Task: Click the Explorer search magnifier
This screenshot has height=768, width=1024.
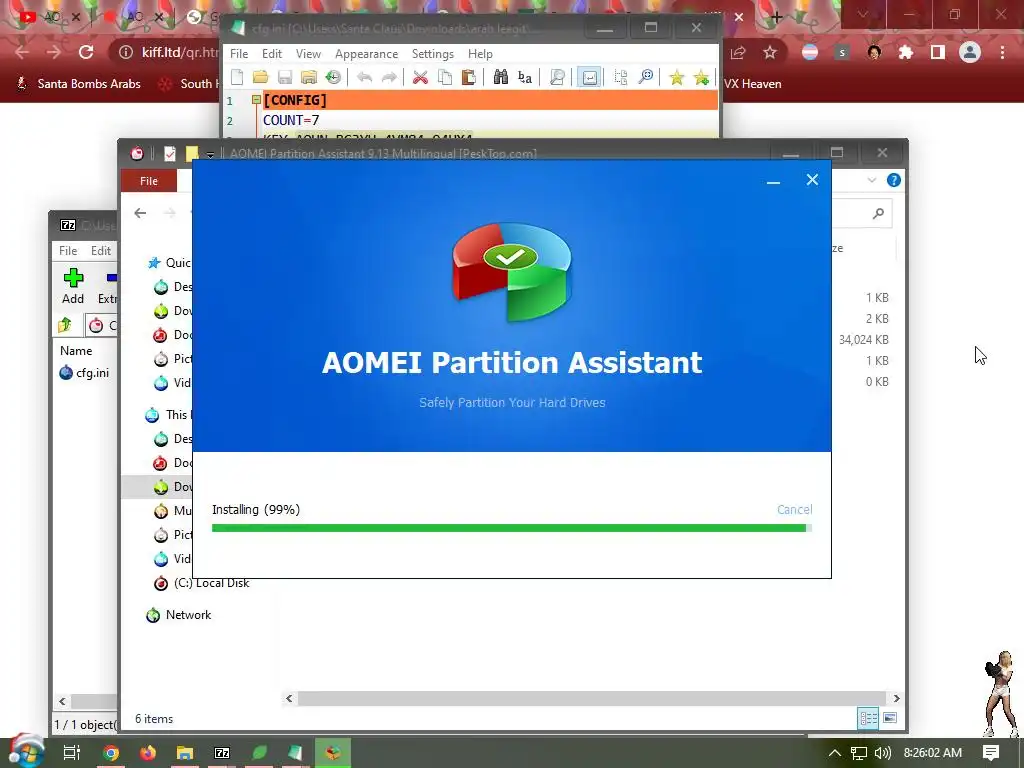Action: pyautogui.click(x=878, y=213)
